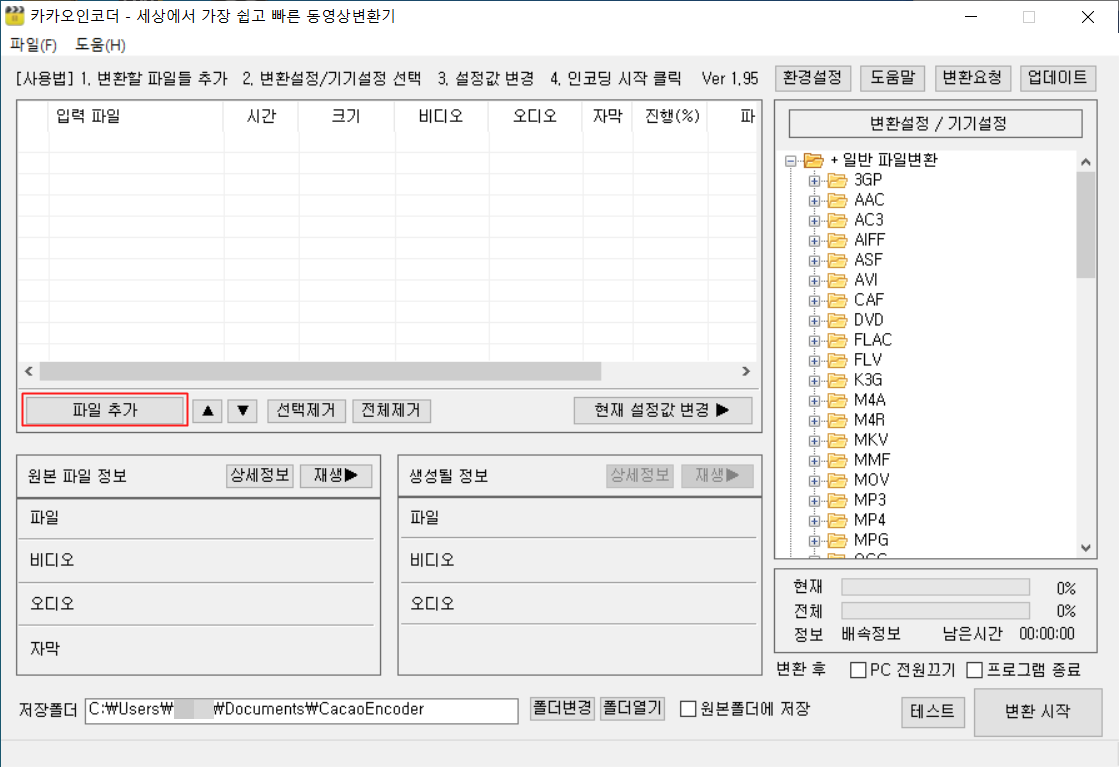
Task: Expand the AVI tree node
Action: click(x=814, y=281)
